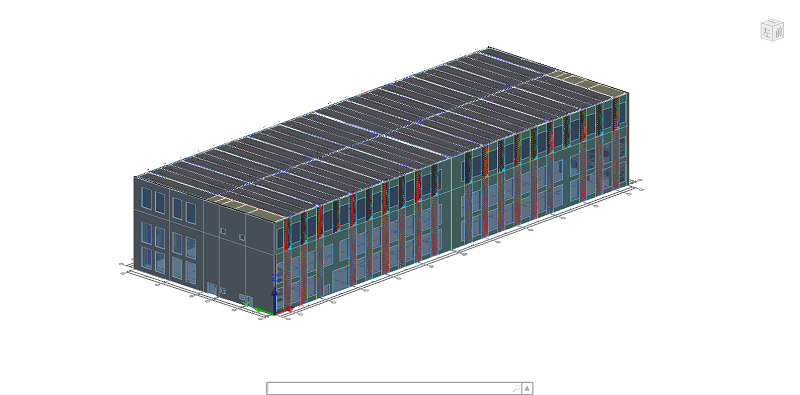Select the blank green wall panel in the facade's middle

[x=453, y=204]
